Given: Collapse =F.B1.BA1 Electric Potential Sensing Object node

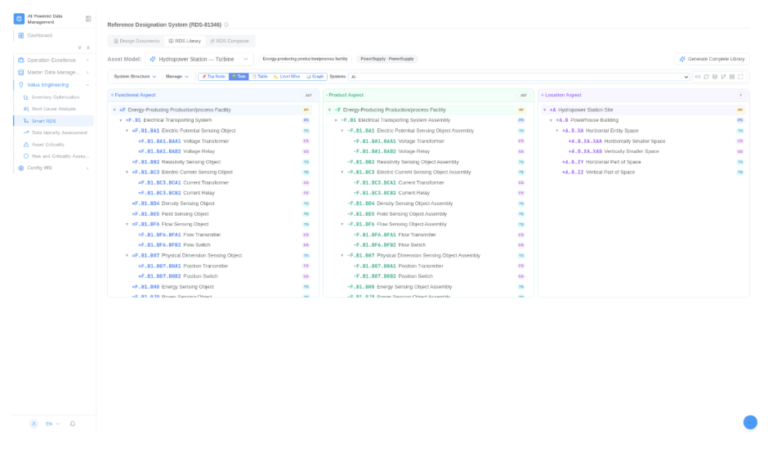Looking at the screenshot, I should (x=127, y=131).
